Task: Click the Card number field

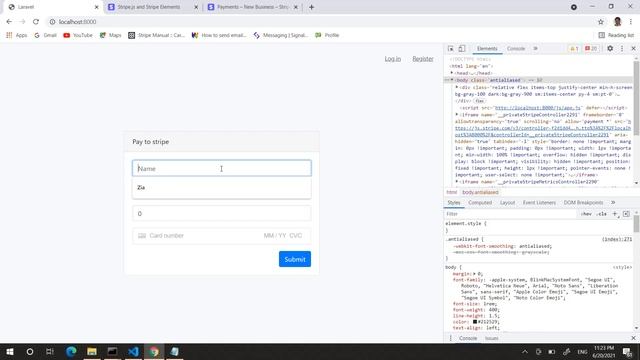Action: (222, 236)
